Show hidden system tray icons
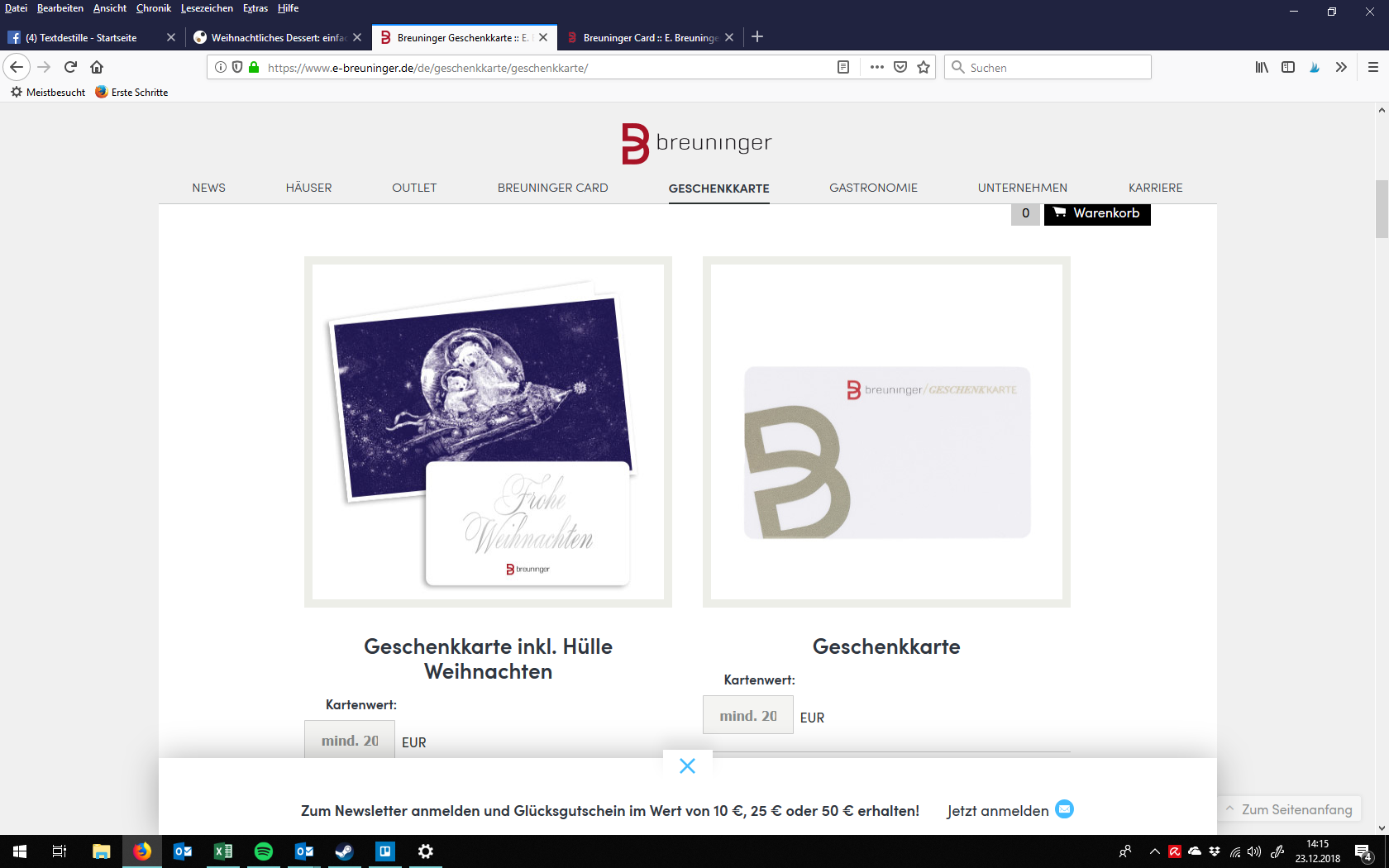The image size is (1389, 868). pyautogui.click(x=1154, y=851)
